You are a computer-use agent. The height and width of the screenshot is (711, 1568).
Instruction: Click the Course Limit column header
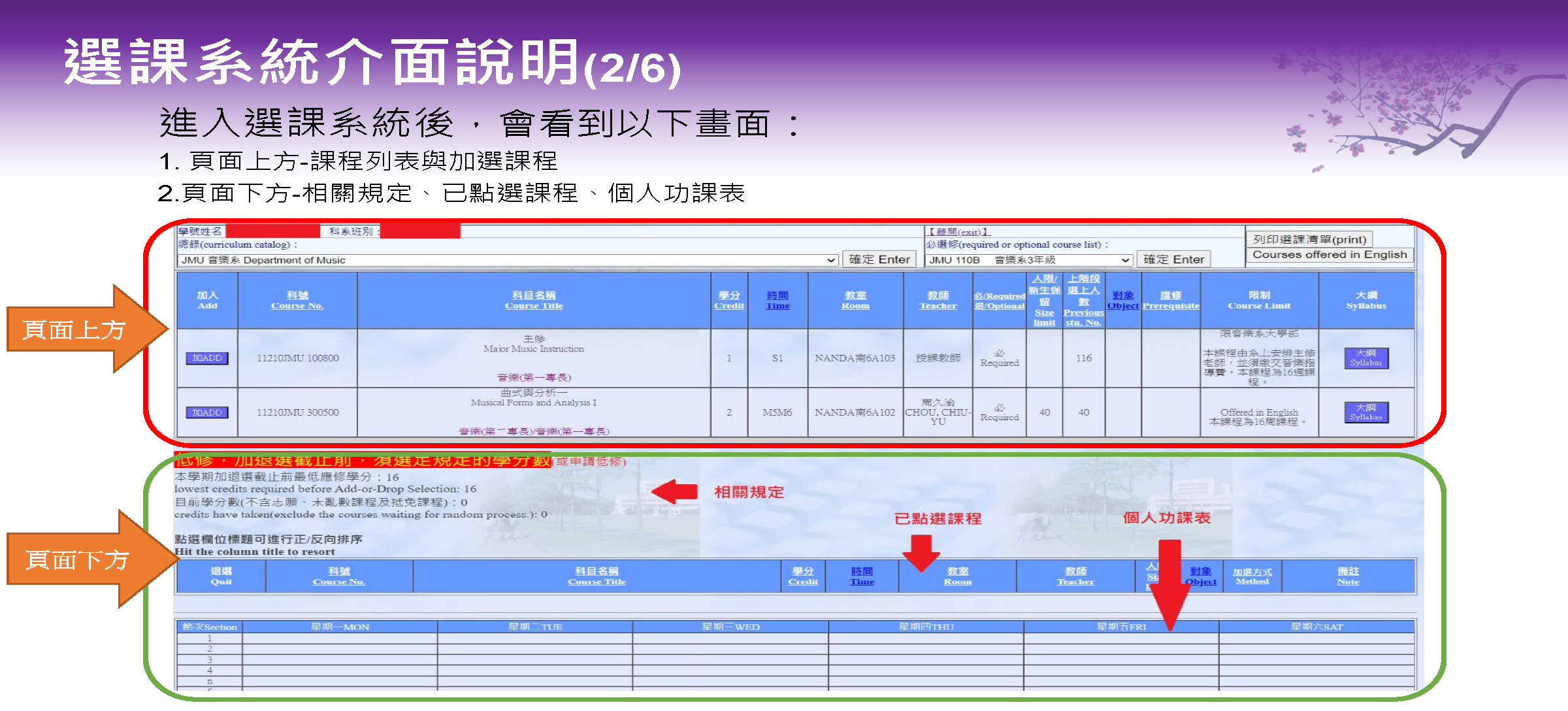click(x=1259, y=301)
